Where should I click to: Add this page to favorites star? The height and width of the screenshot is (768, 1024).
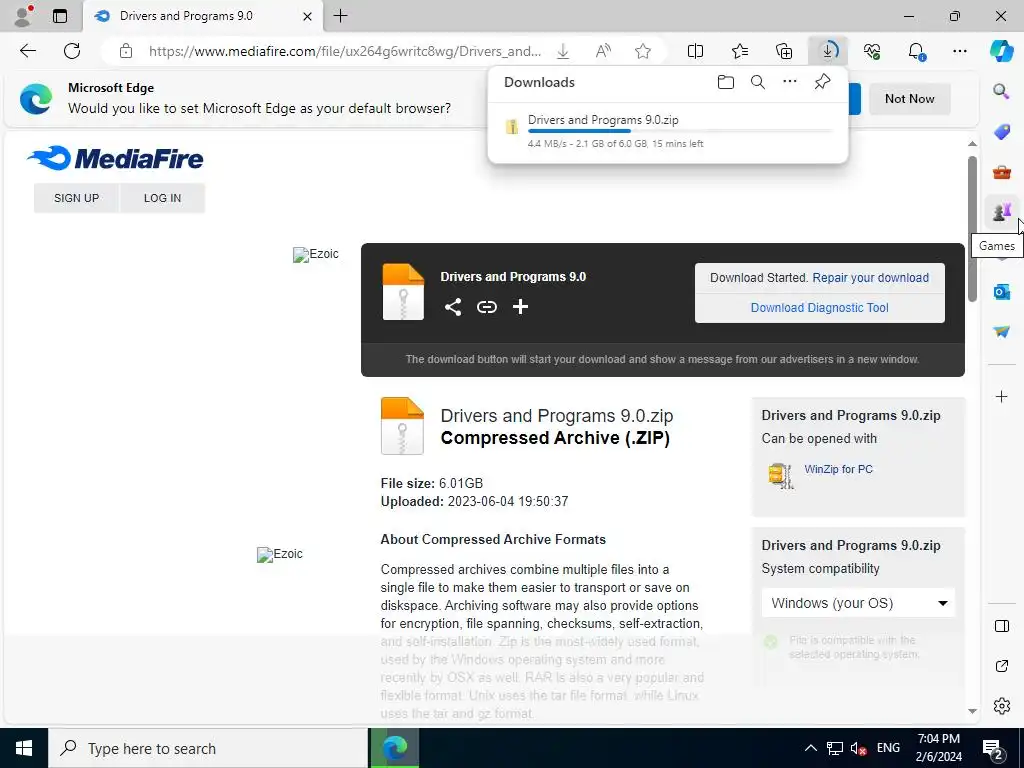point(643,51)
